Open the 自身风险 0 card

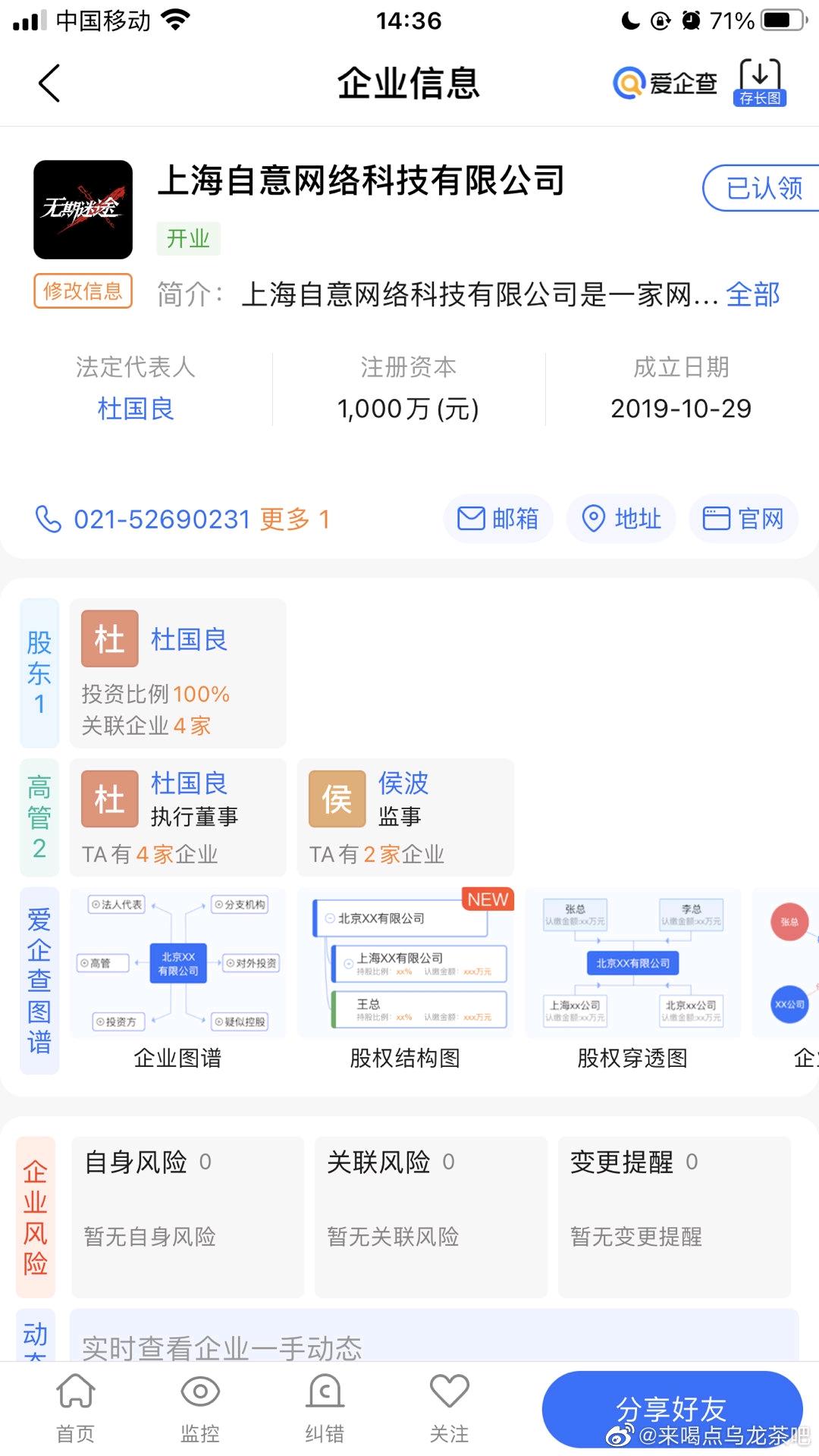pyautogui.click(x=187, y=1217)
